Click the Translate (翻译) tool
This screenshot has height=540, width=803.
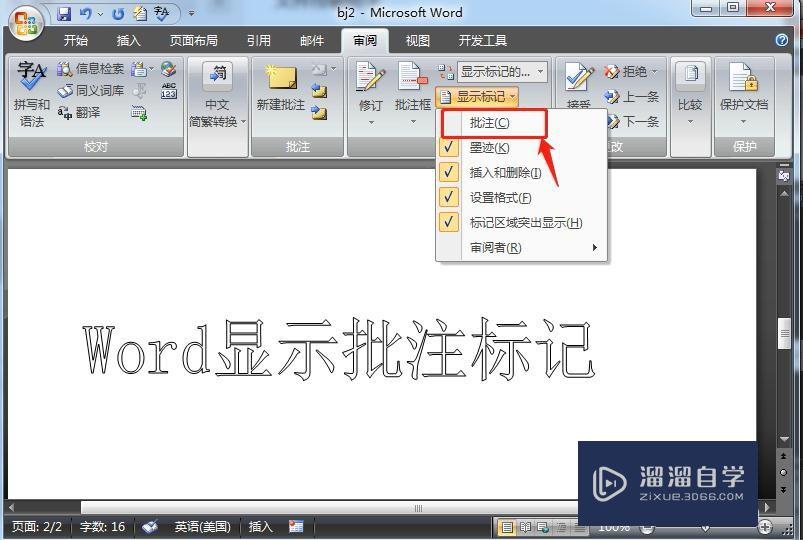79,112
